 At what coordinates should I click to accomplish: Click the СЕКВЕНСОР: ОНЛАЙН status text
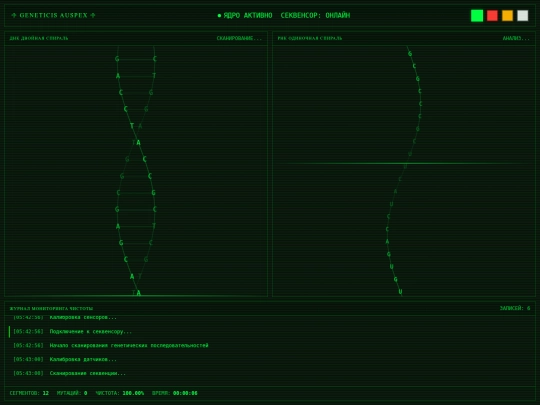(315, 15)
